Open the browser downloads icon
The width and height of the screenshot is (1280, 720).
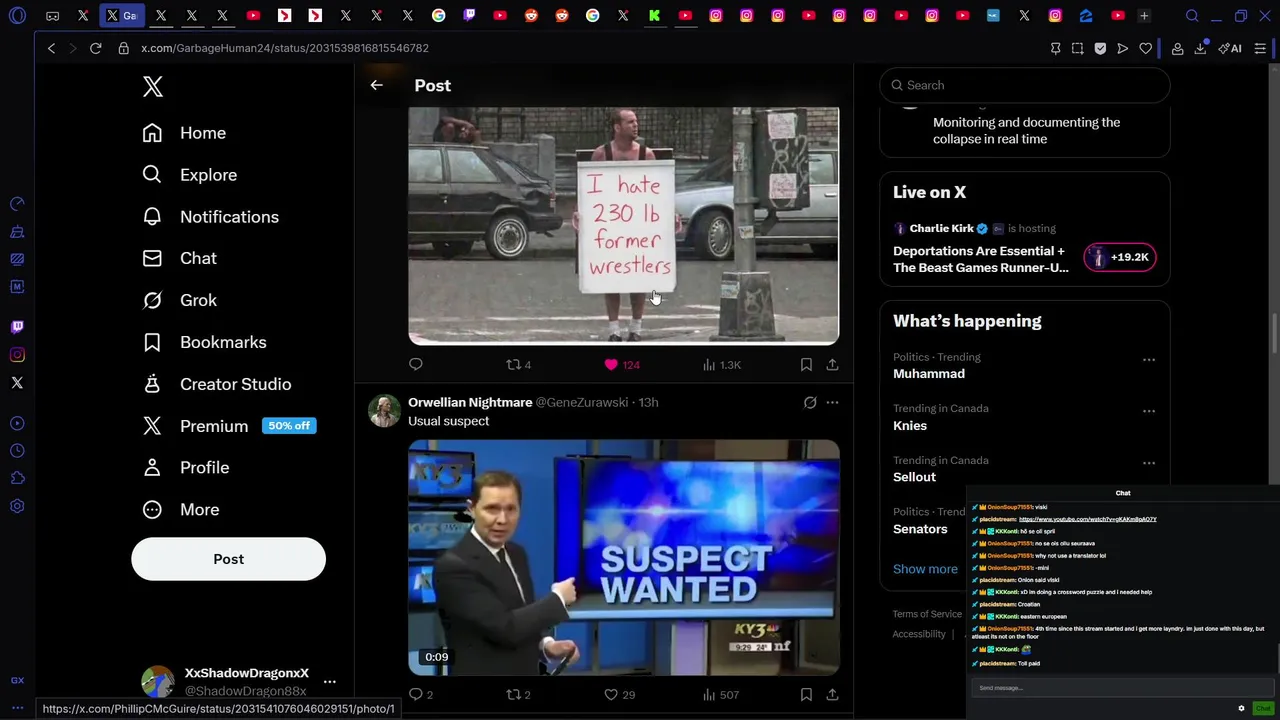pos(1200,48)
